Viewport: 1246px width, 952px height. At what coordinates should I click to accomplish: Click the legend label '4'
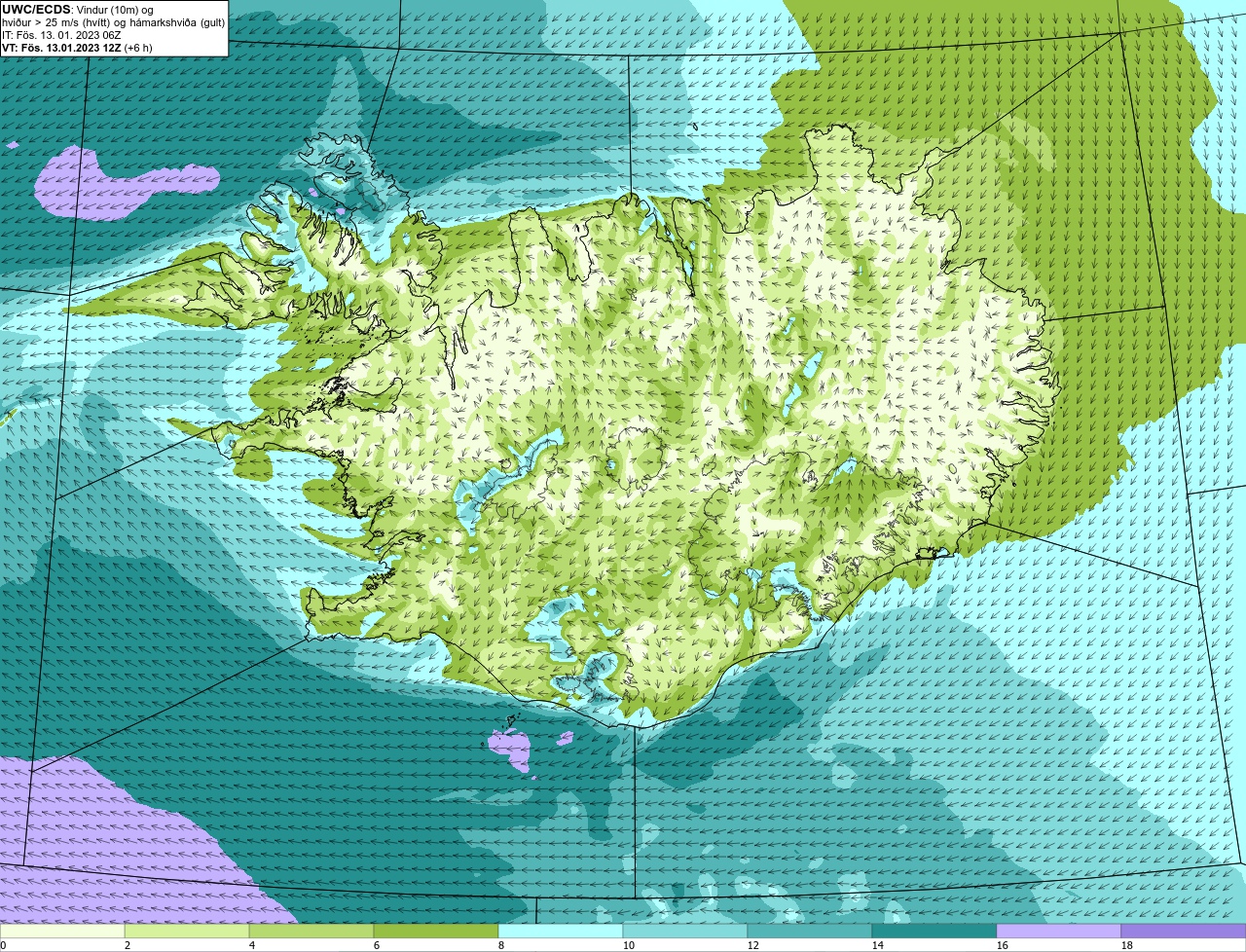point(252,945)
